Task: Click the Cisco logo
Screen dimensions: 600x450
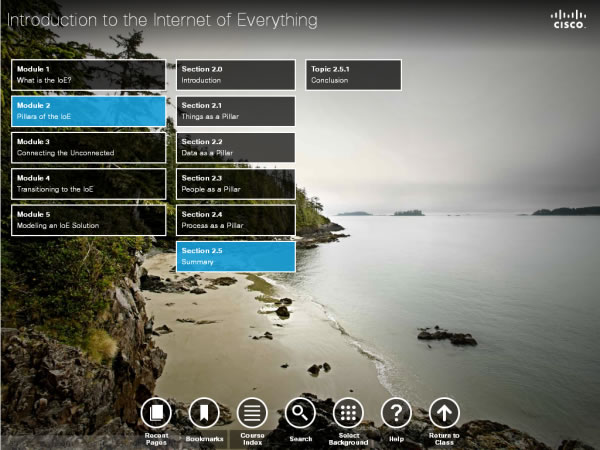Action: [567, 19]
